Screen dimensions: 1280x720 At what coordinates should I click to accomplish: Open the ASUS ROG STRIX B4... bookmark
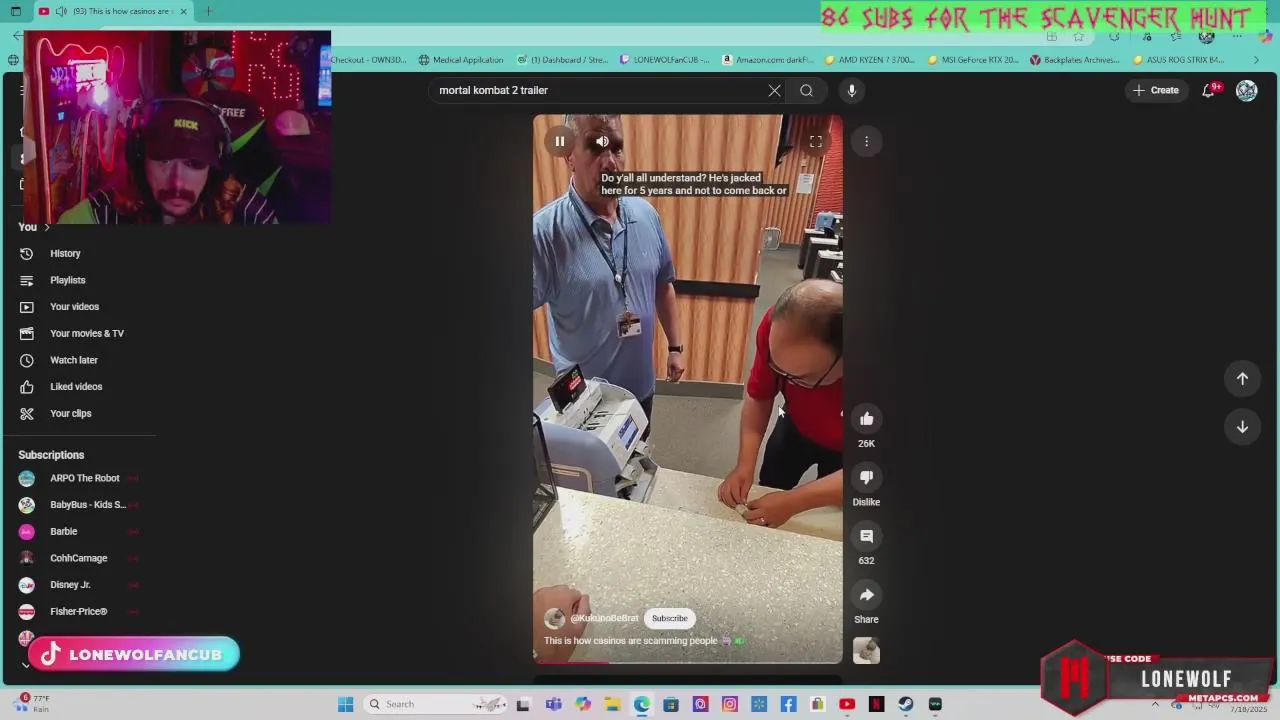point(1178,60)
